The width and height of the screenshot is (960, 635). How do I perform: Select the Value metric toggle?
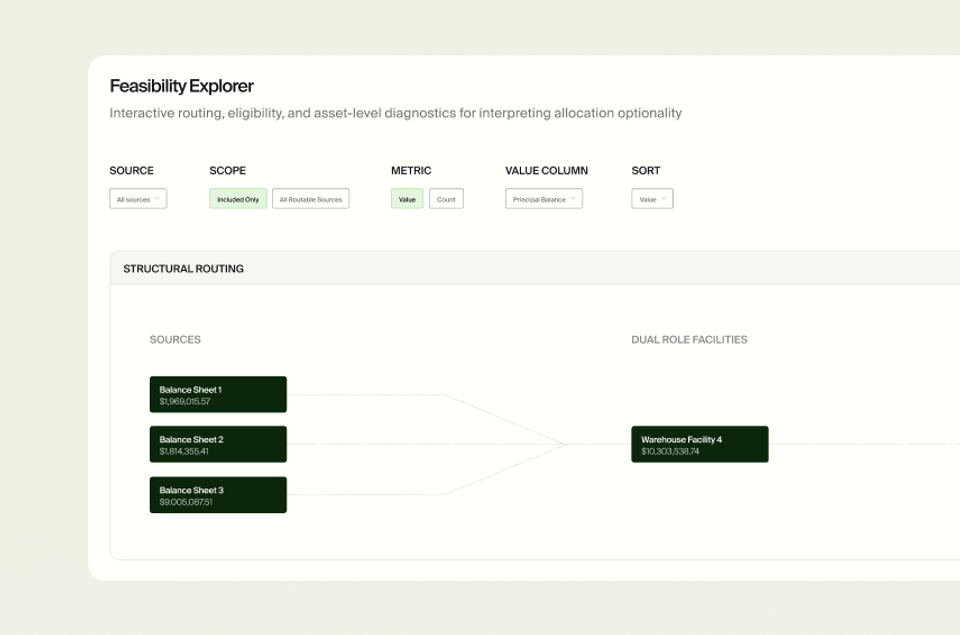pyautogui.click(x=407, y=198)
